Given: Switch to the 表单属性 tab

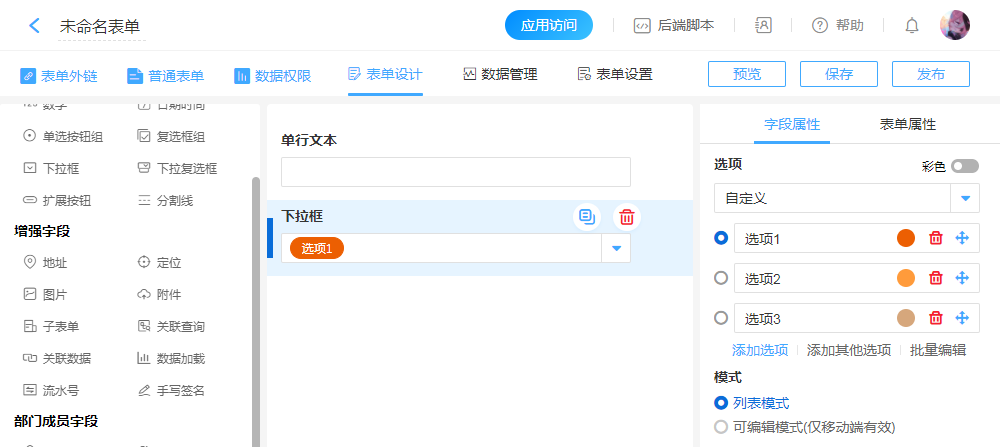Looking at the screenshot, I should coord(907,124).
